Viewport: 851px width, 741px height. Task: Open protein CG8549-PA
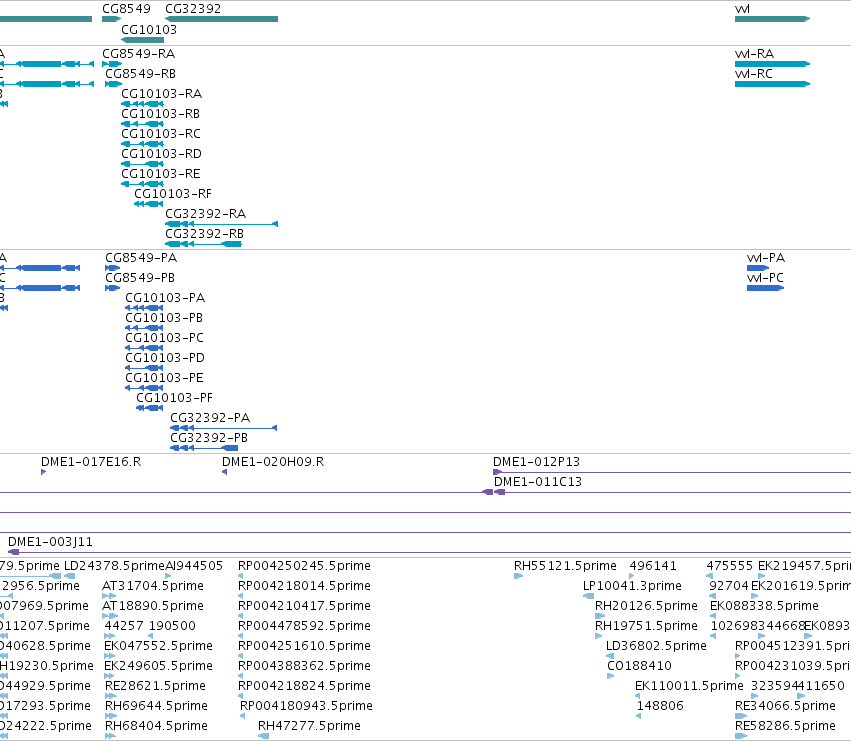tap(141, 258)
